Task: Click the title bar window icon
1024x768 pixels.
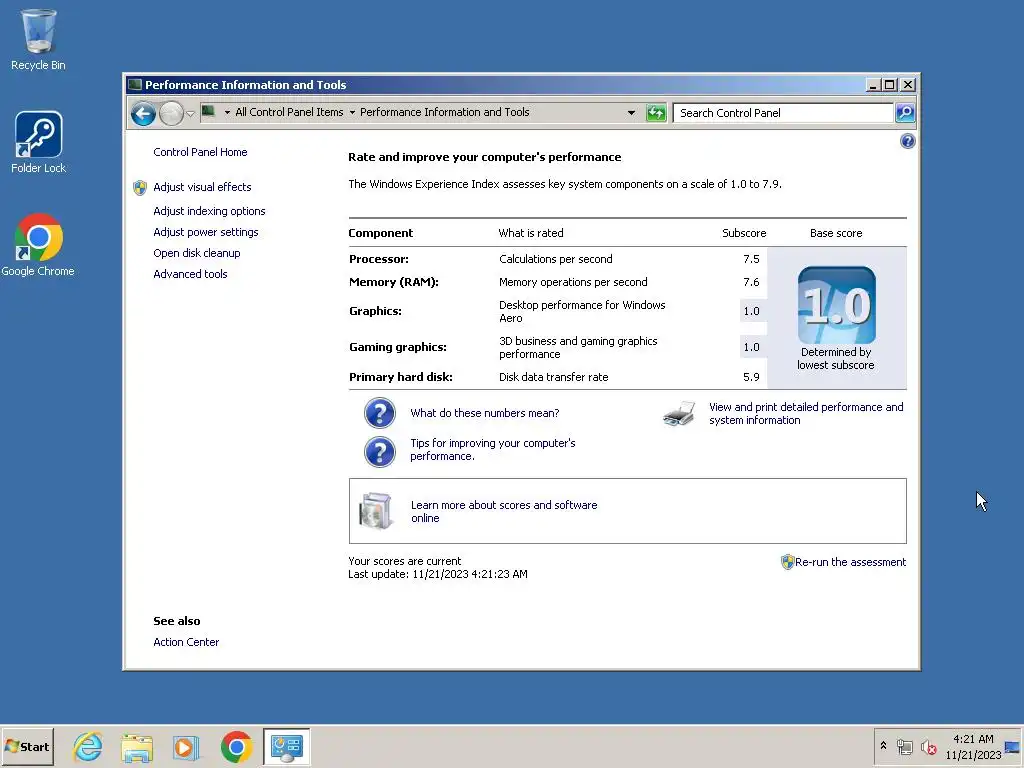Action: (135, 84)
